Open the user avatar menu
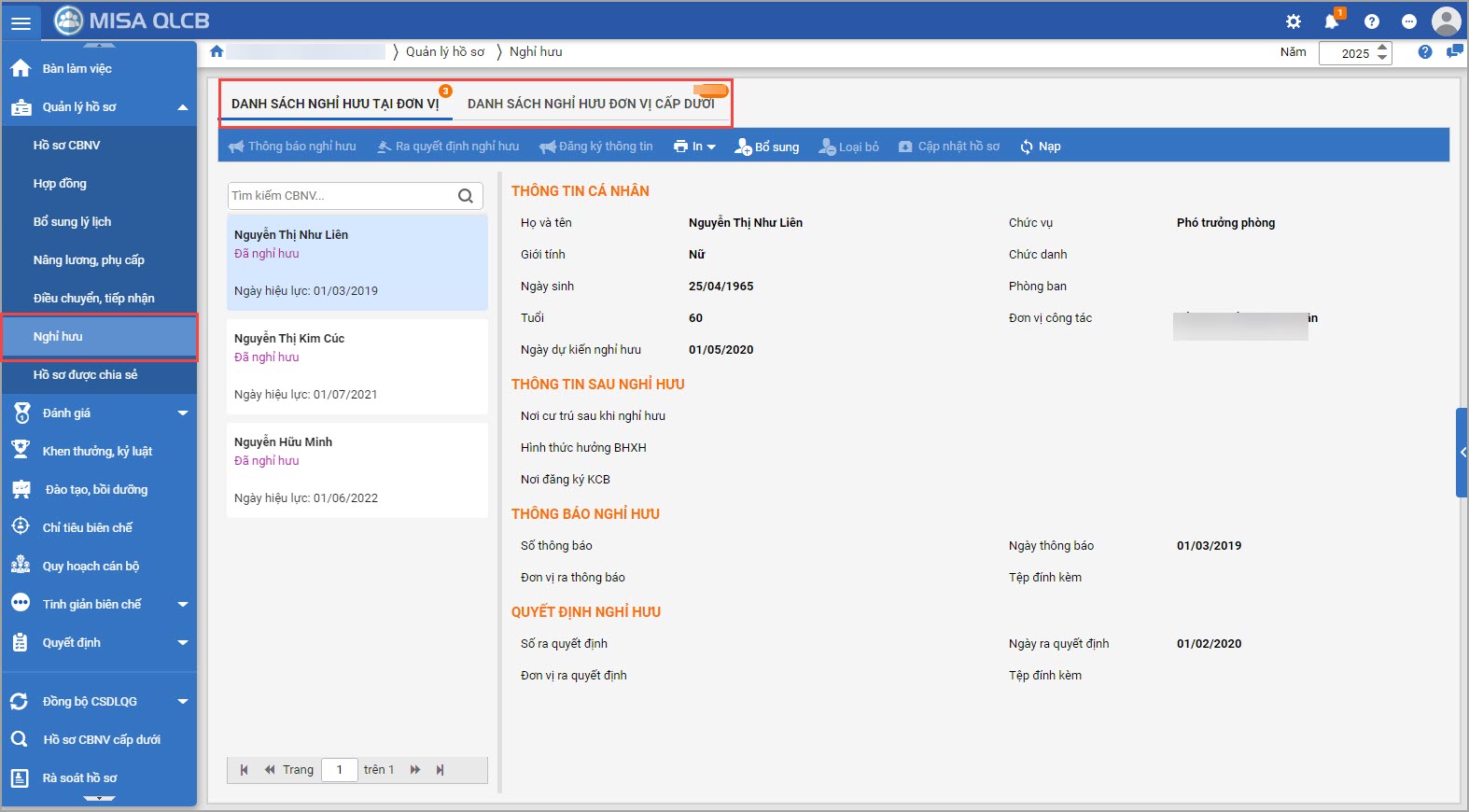The image size is (1469, 812). click(x=1447, y=21)
